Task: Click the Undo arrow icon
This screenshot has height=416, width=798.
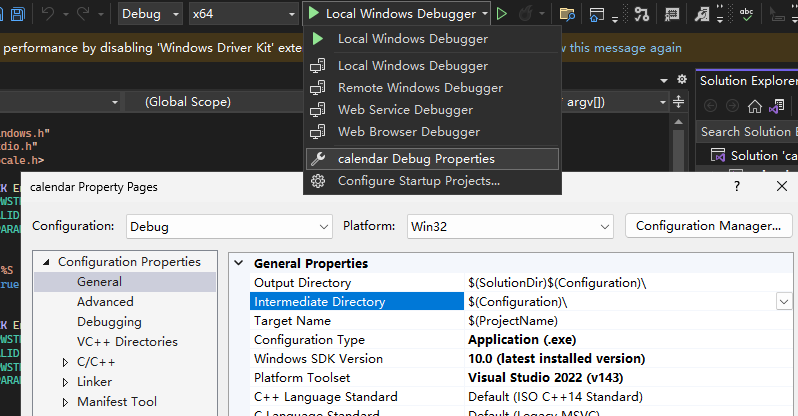Action: click(x=47, y=14)
